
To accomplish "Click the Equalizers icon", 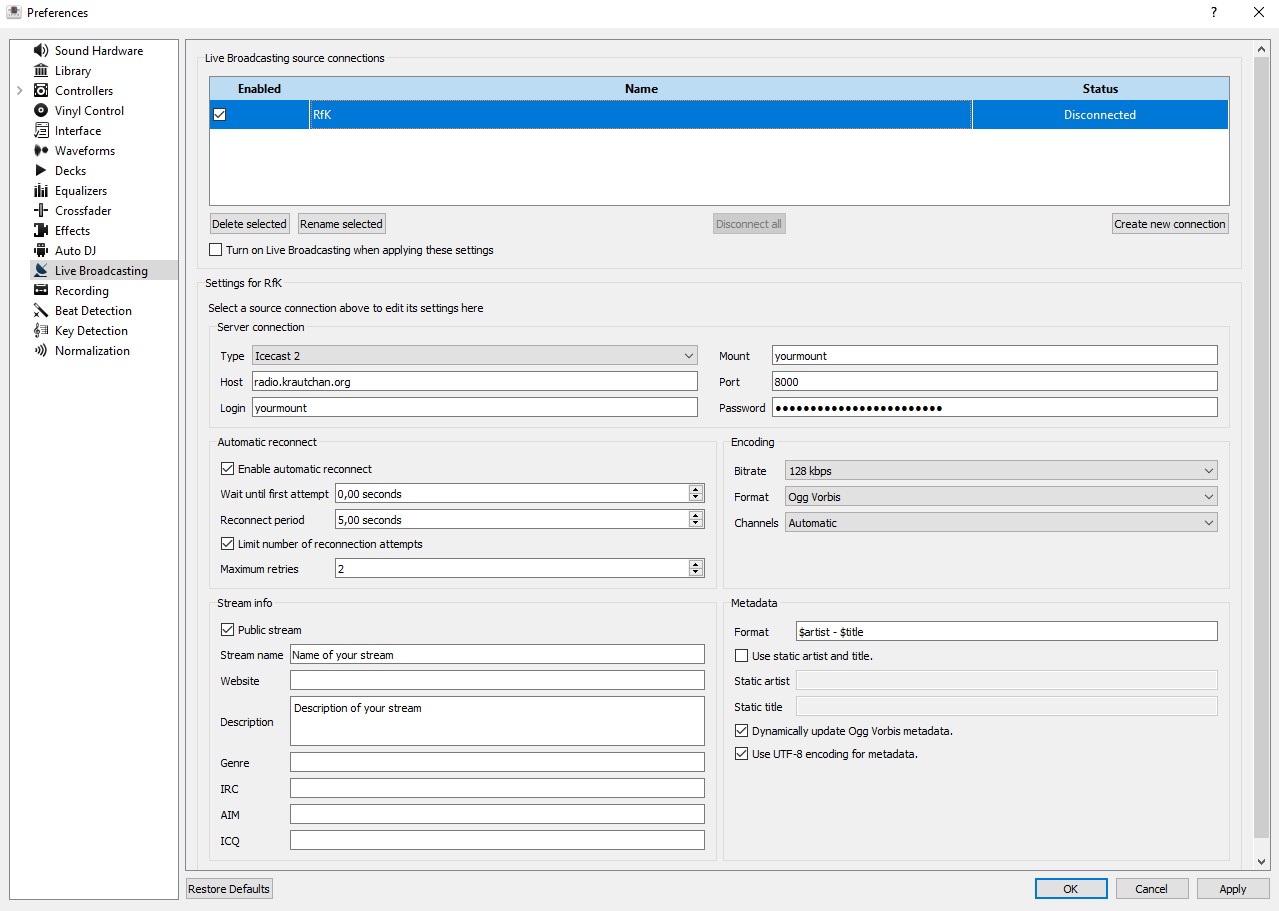I will [41, 191].
